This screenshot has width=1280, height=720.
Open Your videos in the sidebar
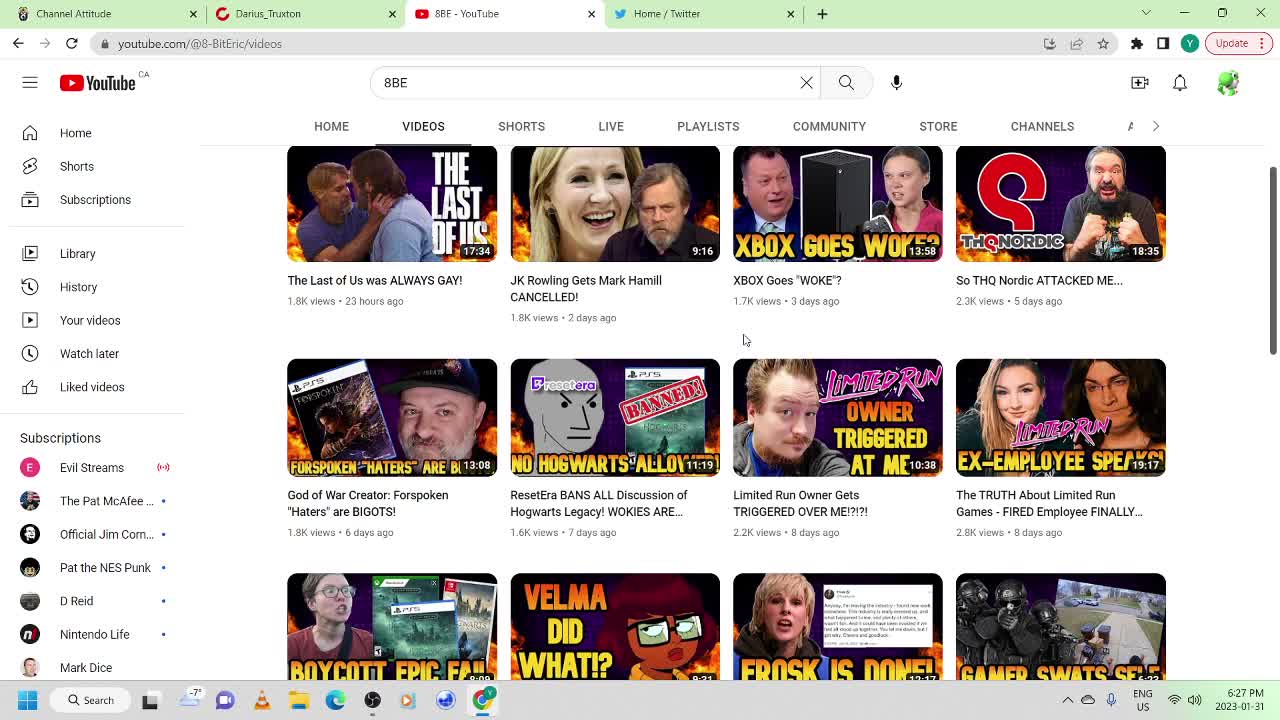point(92,320)
